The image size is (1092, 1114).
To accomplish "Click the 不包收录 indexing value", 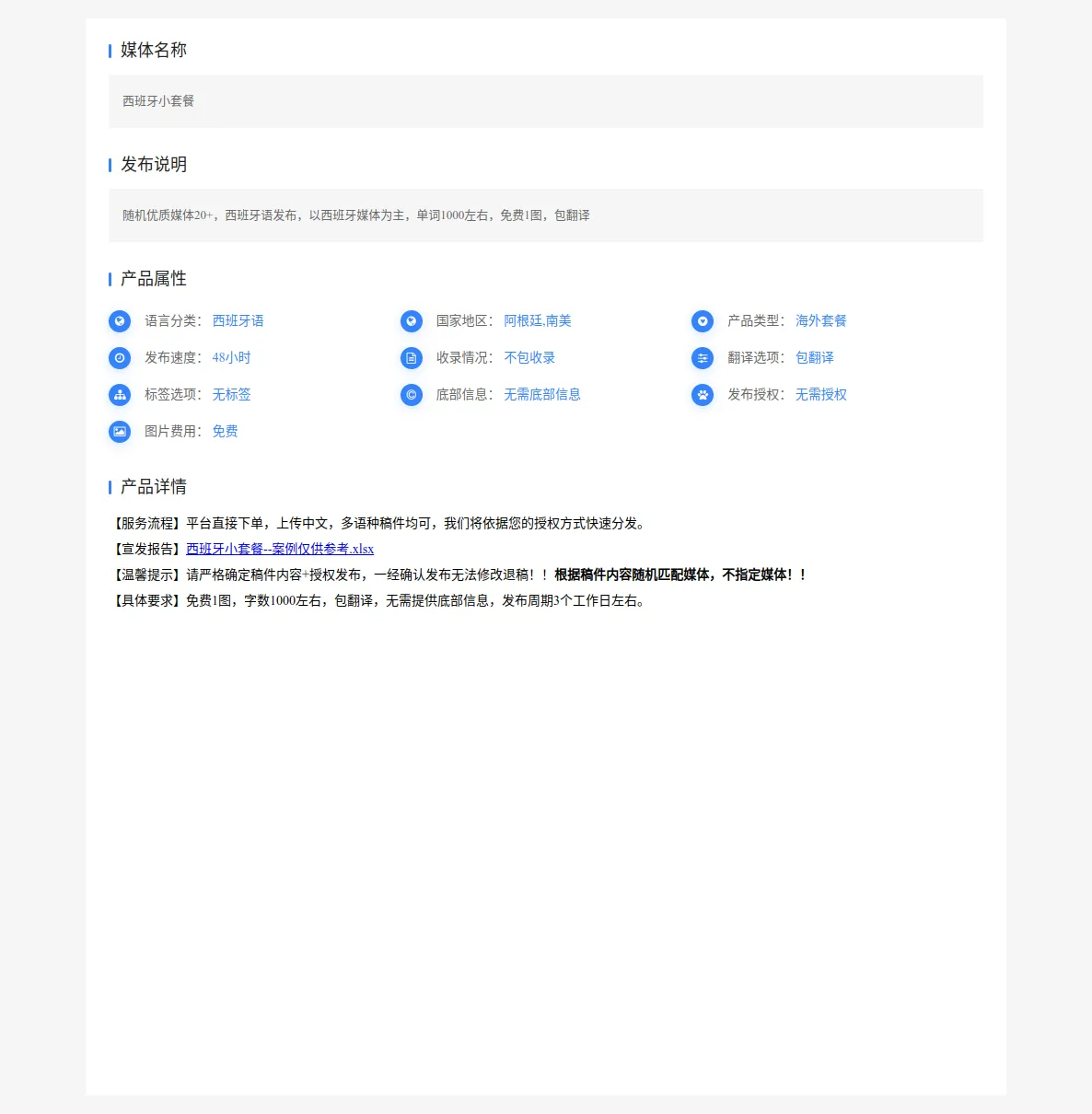I will (529, 358).
